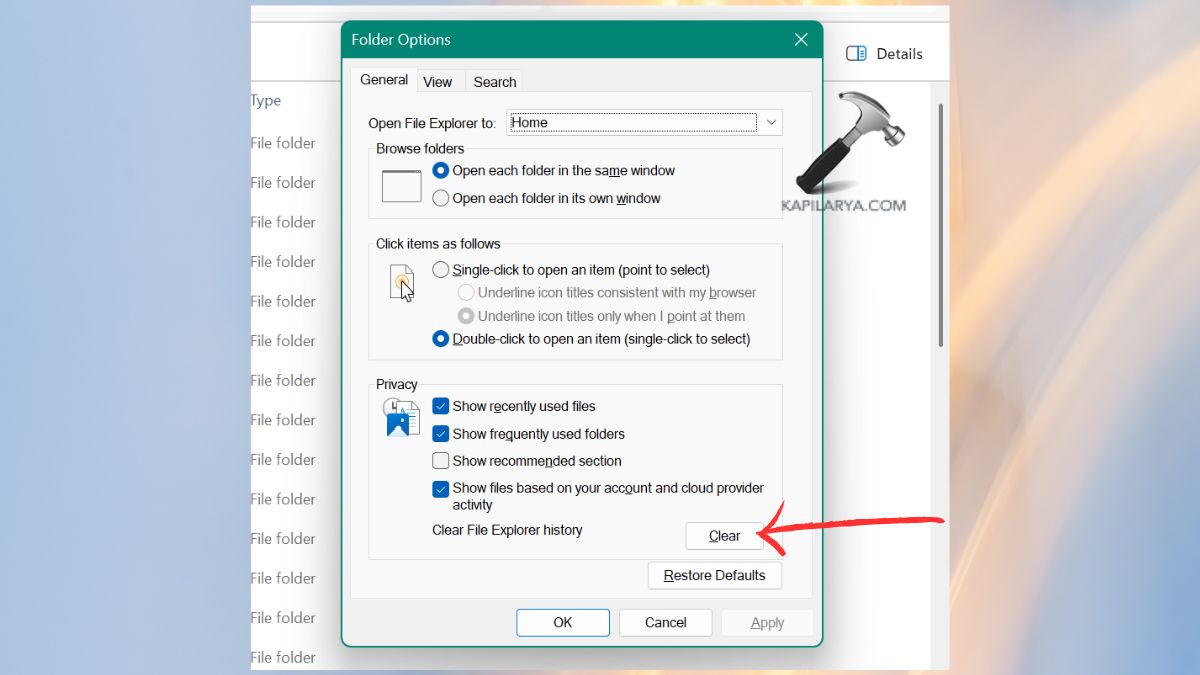
Task: Select 'Open each folder in its own window'
Action: (x=440, y=198)
